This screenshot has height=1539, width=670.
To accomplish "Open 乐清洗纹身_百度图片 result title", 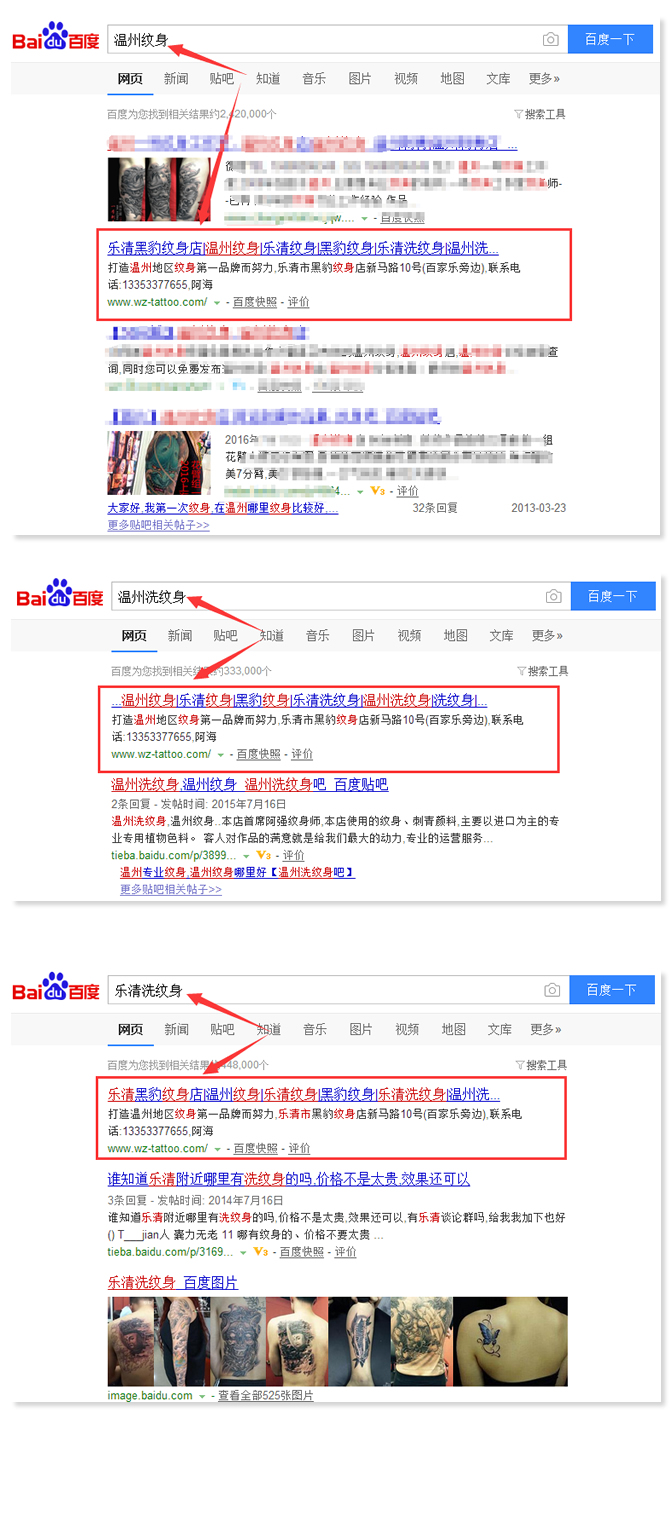I will (173, 1282).
